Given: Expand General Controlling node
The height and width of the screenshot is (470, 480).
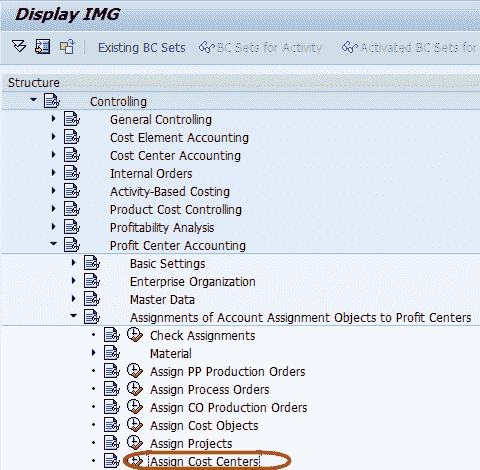Looking at the screenshot, I should (x=53, y=118).
